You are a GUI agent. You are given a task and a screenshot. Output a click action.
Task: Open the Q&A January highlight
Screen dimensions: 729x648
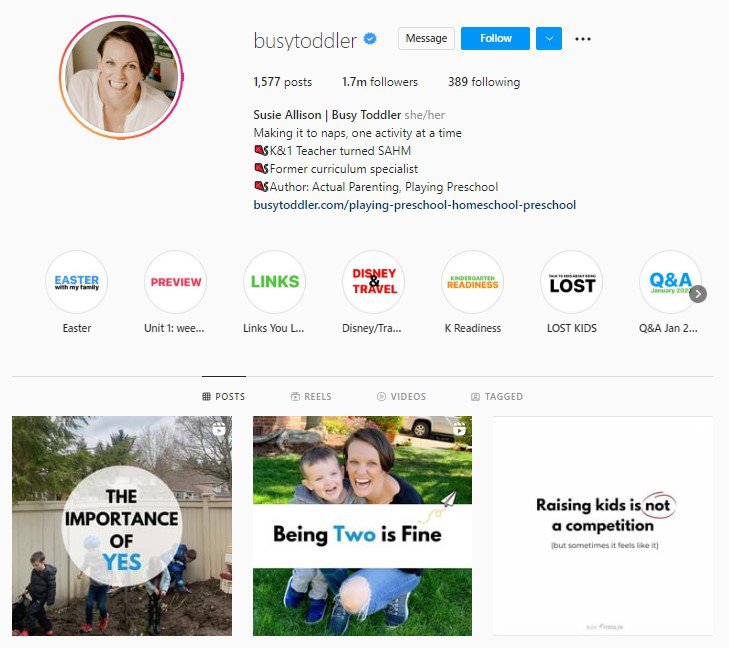click(x=671, y=282)
